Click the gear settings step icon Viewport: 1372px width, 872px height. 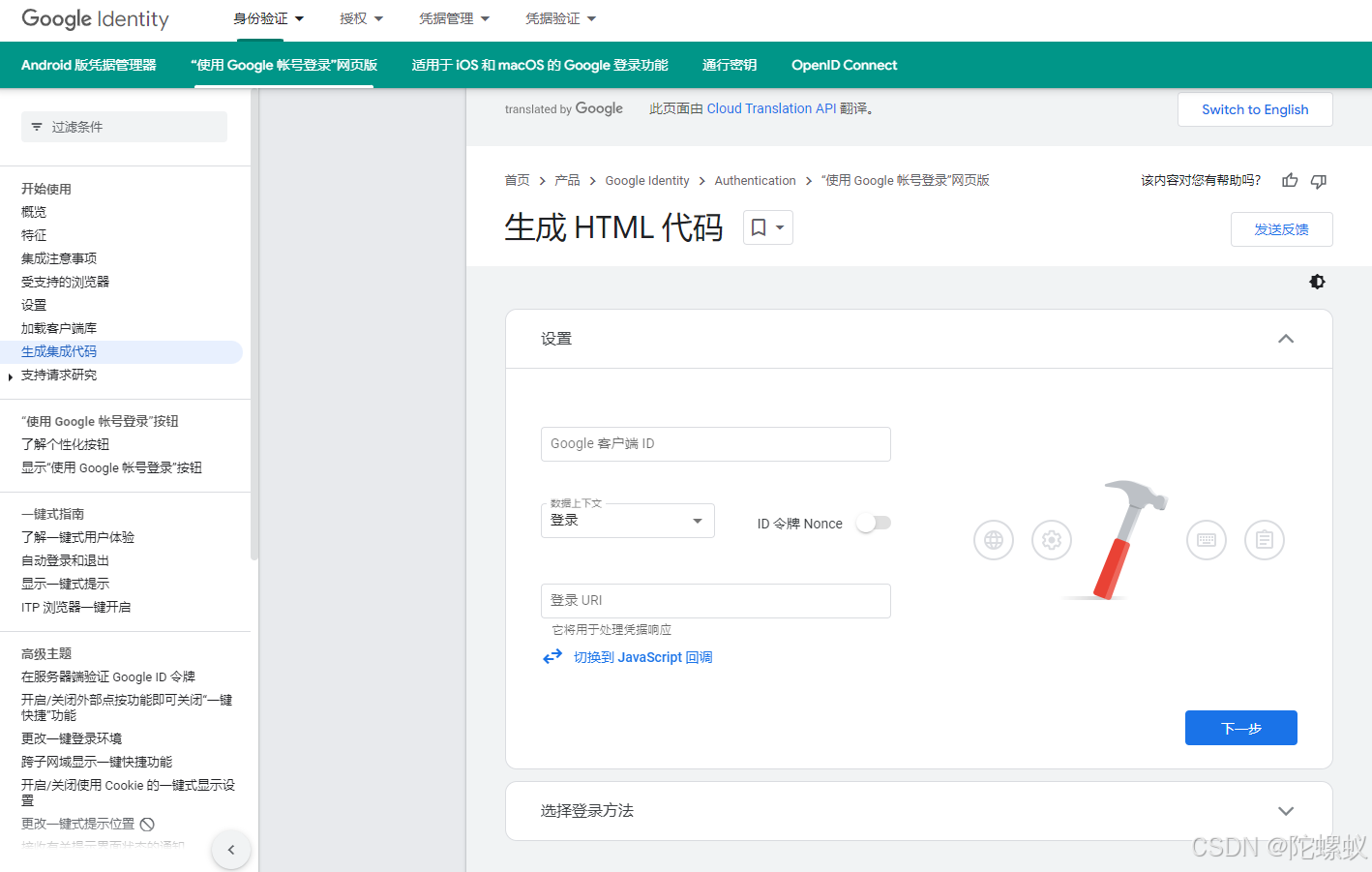(x=1052, y=540)
